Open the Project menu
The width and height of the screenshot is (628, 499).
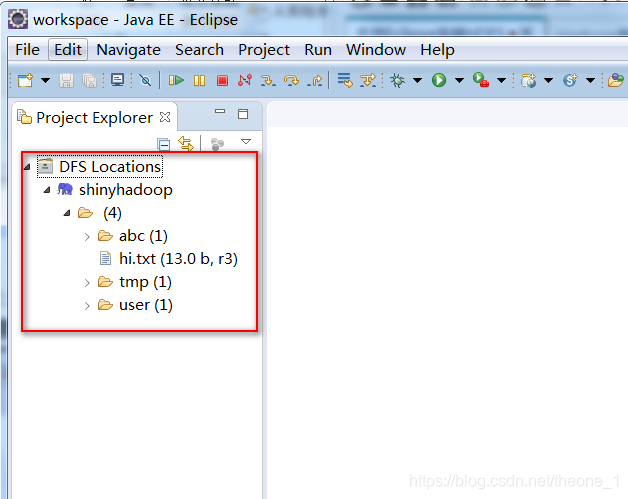click(x=264, y=50)
